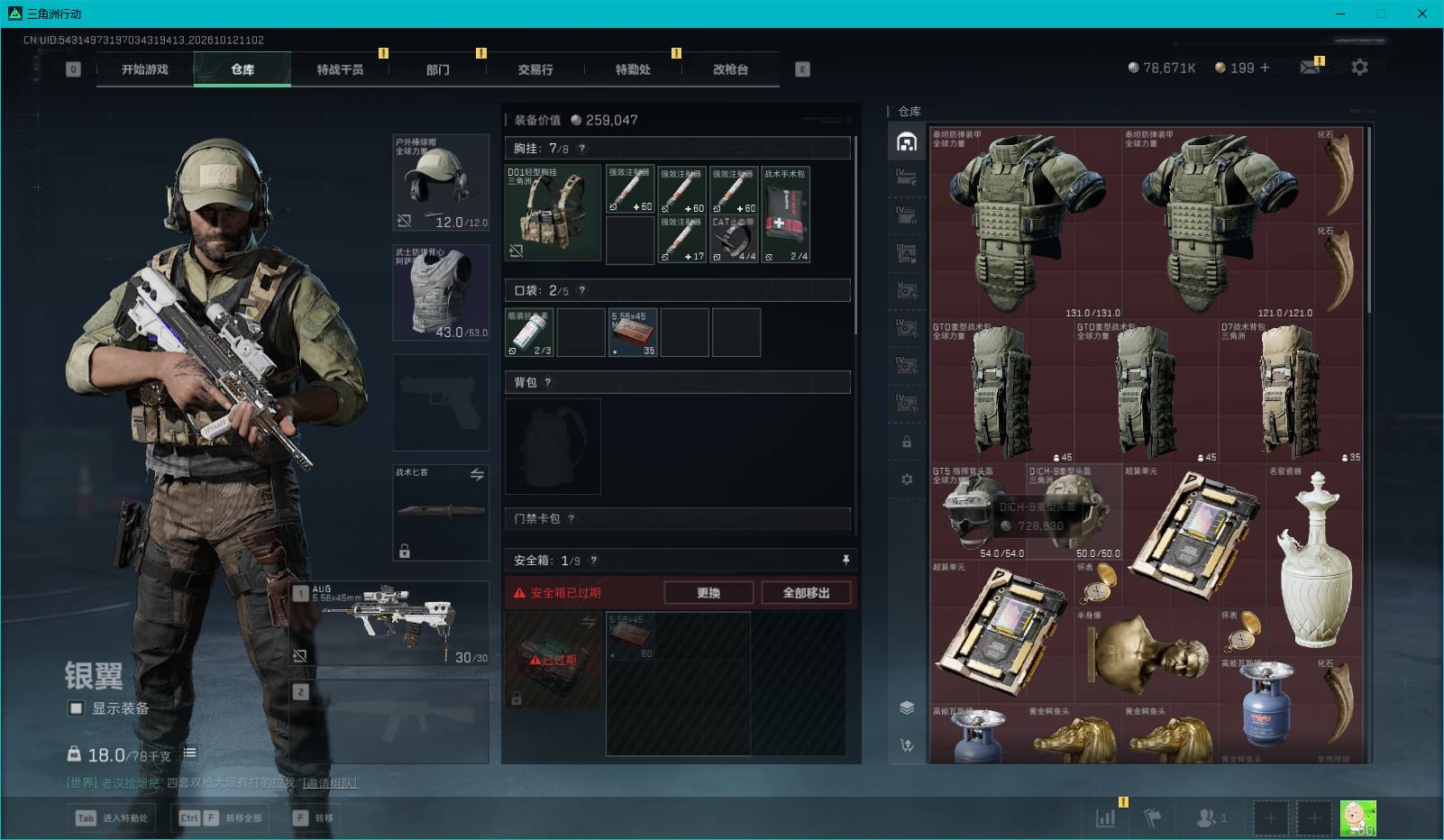Click the 更换 button for safe box

[708, 592]
